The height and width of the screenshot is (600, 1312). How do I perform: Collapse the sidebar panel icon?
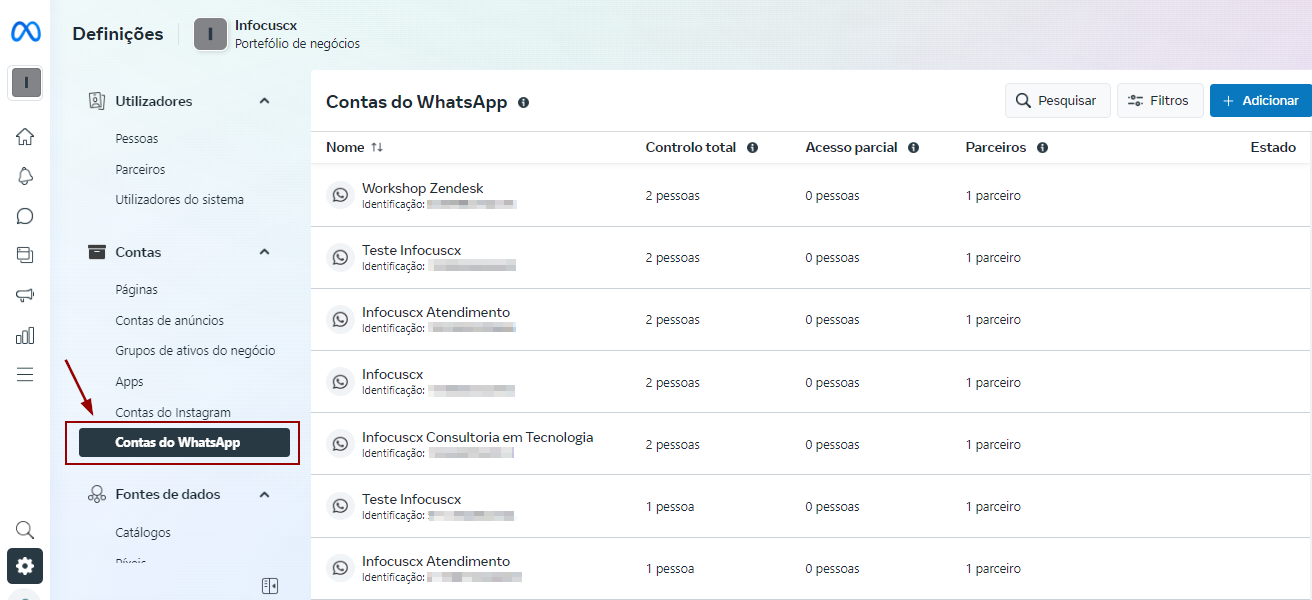click(x=270, y=586)
